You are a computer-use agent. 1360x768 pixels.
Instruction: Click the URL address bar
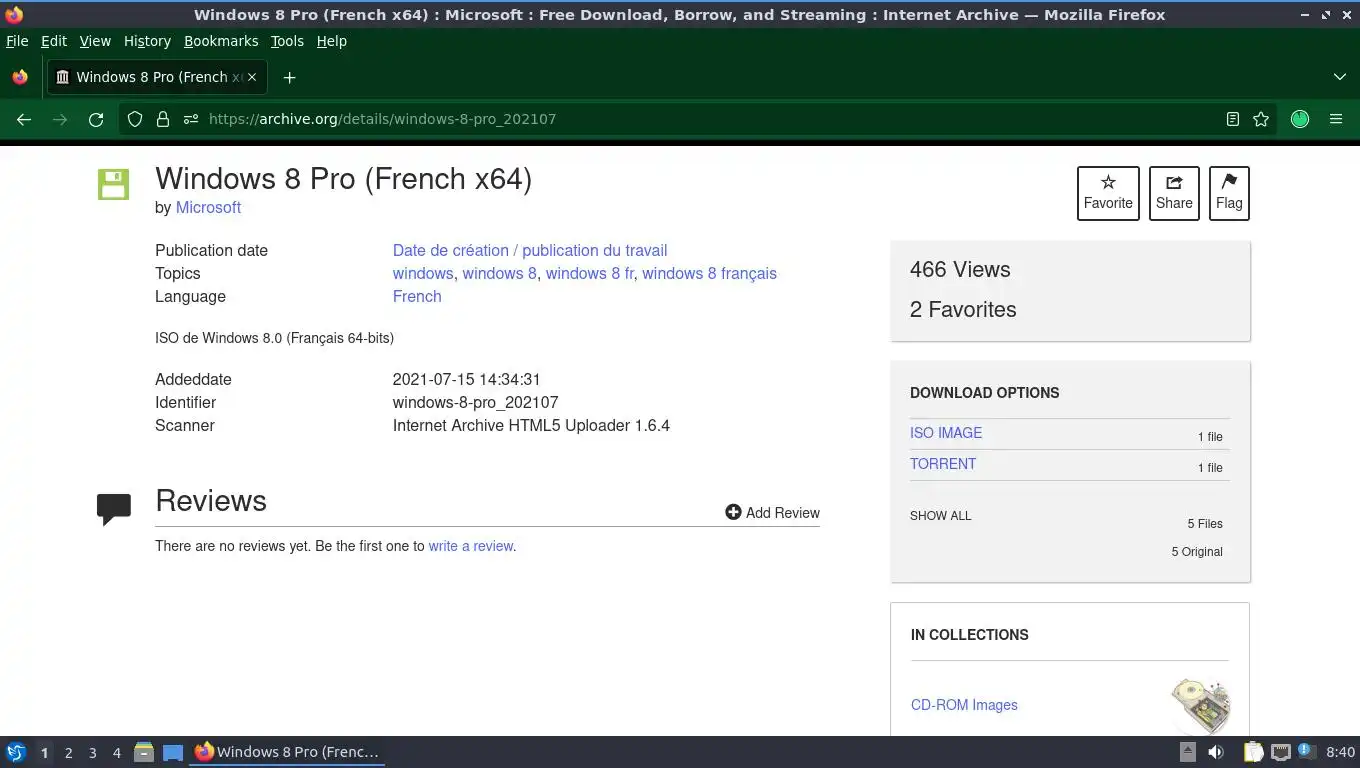700,119
